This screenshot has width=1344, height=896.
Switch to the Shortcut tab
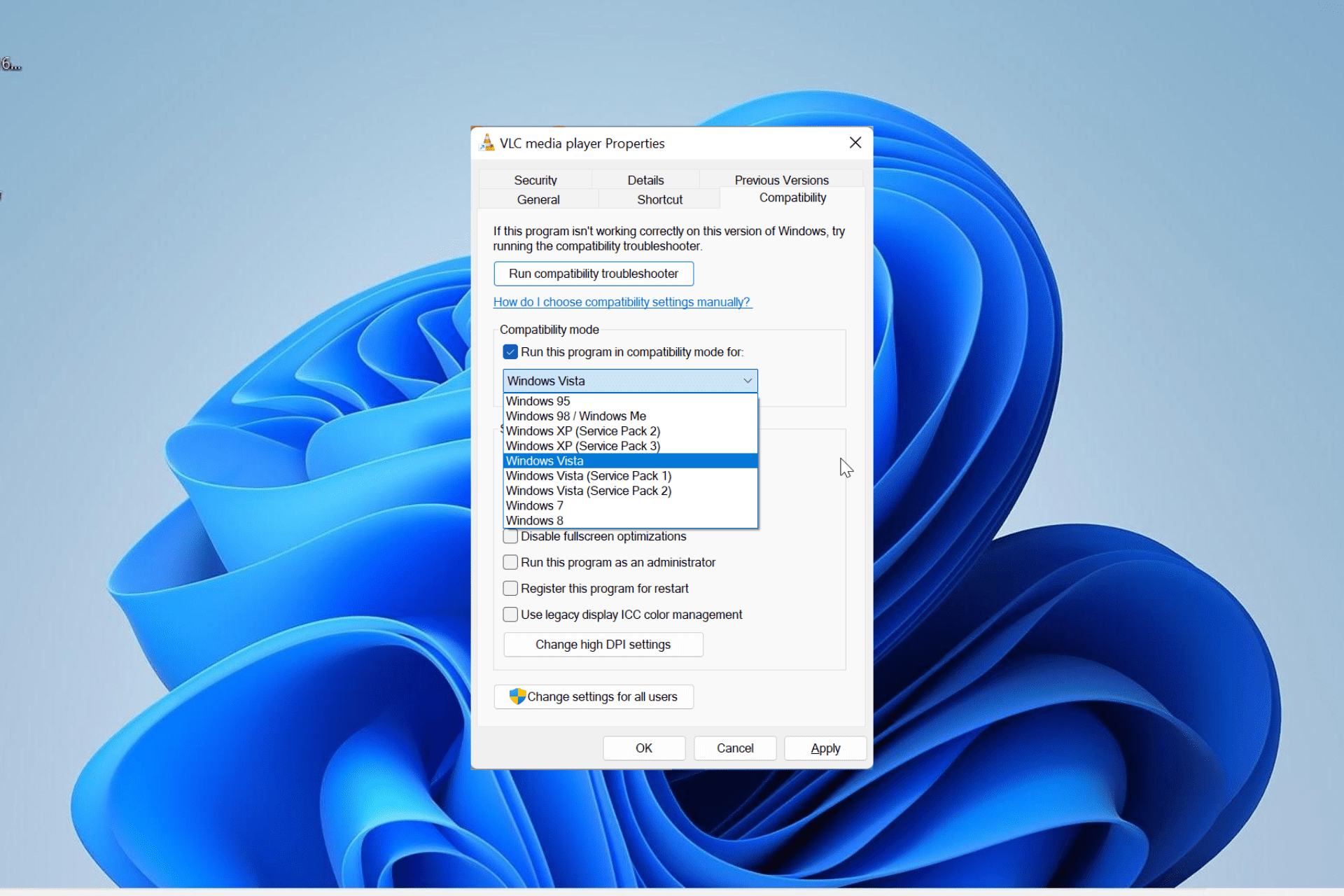tap(659, 199)
